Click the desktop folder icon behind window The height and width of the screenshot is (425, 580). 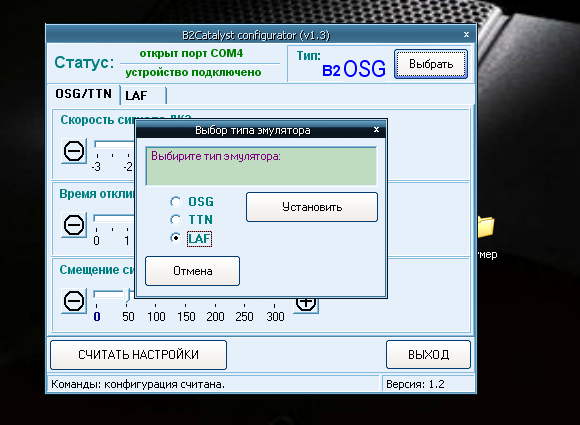(x=486, y=226)
